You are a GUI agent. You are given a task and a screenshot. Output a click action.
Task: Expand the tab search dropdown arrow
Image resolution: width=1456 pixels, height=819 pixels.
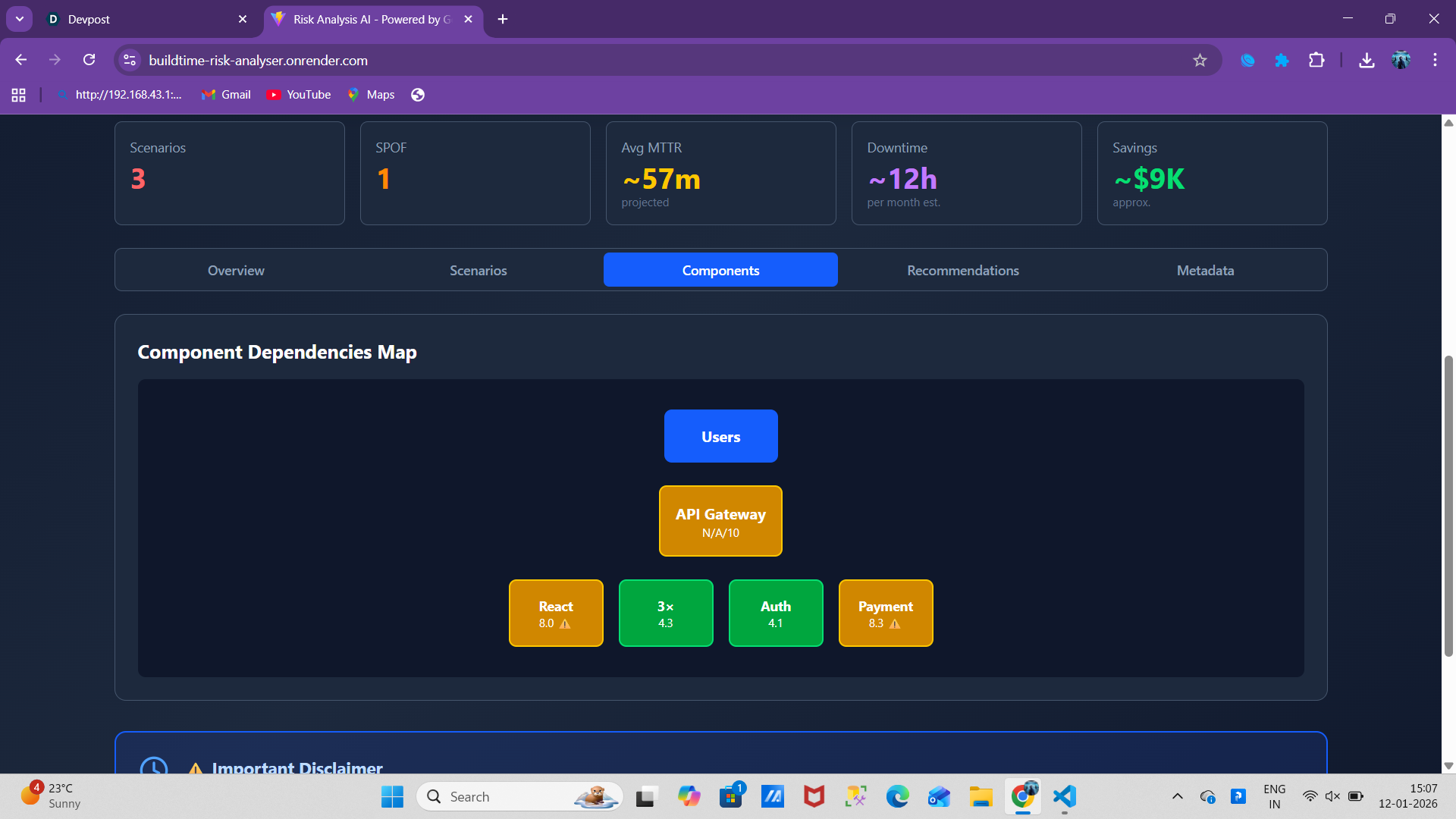click(20, 19)
